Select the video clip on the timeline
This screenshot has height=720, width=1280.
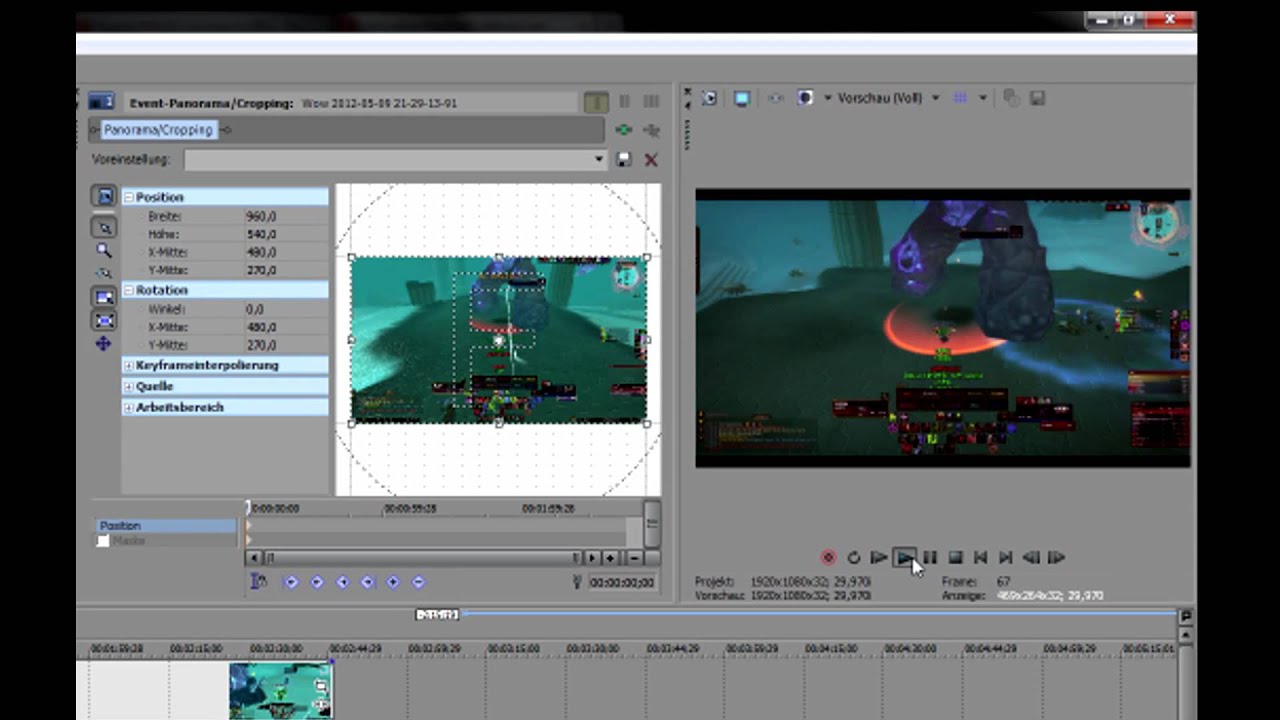tap(281, 690)
